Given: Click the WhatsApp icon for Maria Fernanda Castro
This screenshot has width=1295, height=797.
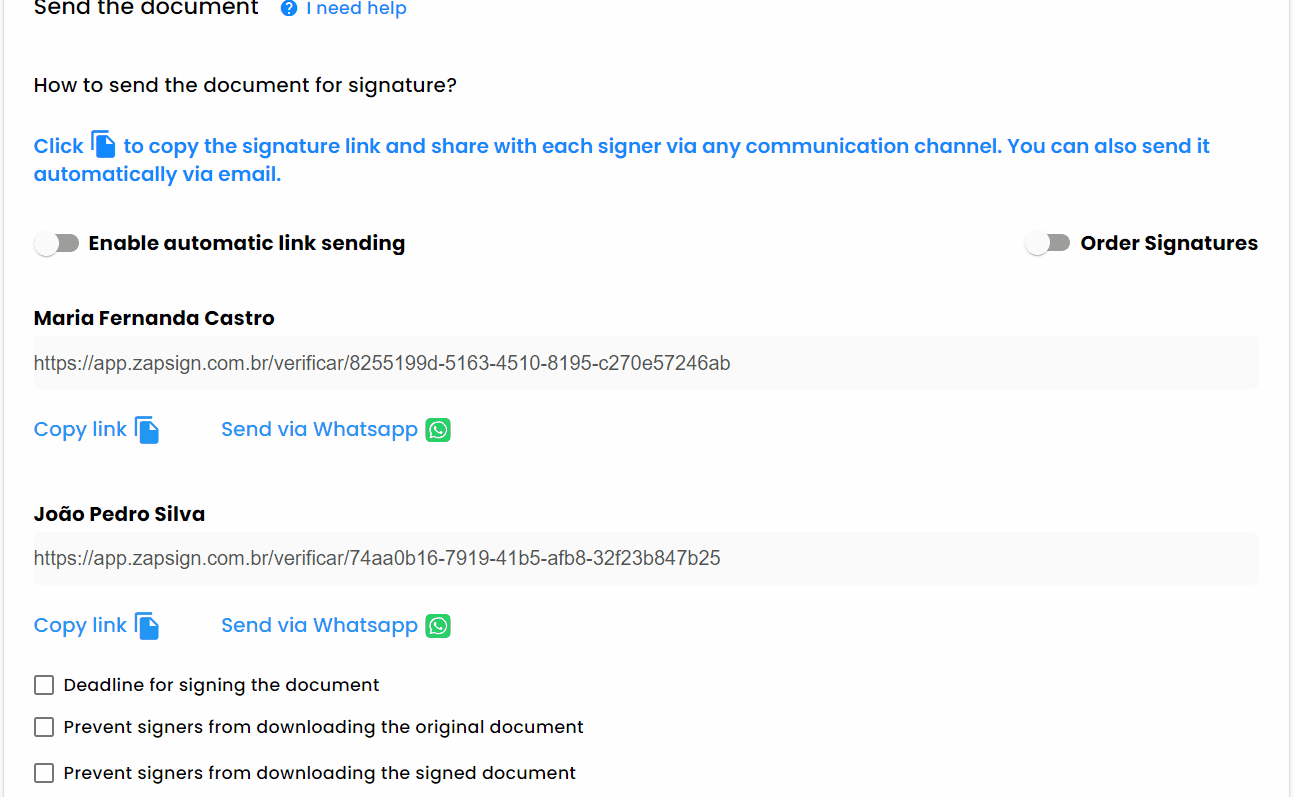Looking at the screenshot, I should point(438,429).
